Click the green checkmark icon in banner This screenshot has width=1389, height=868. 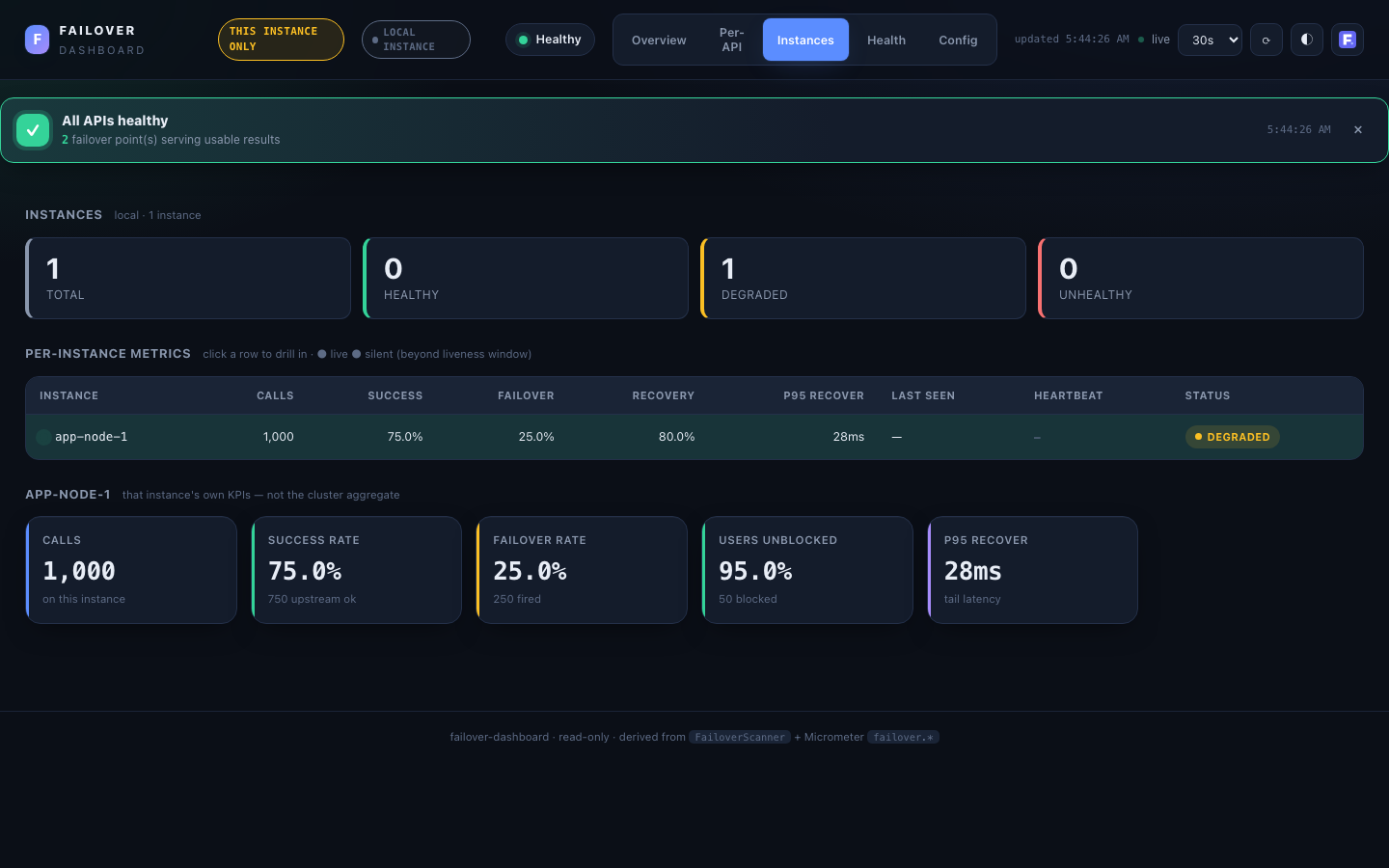[x=33, y=130]
